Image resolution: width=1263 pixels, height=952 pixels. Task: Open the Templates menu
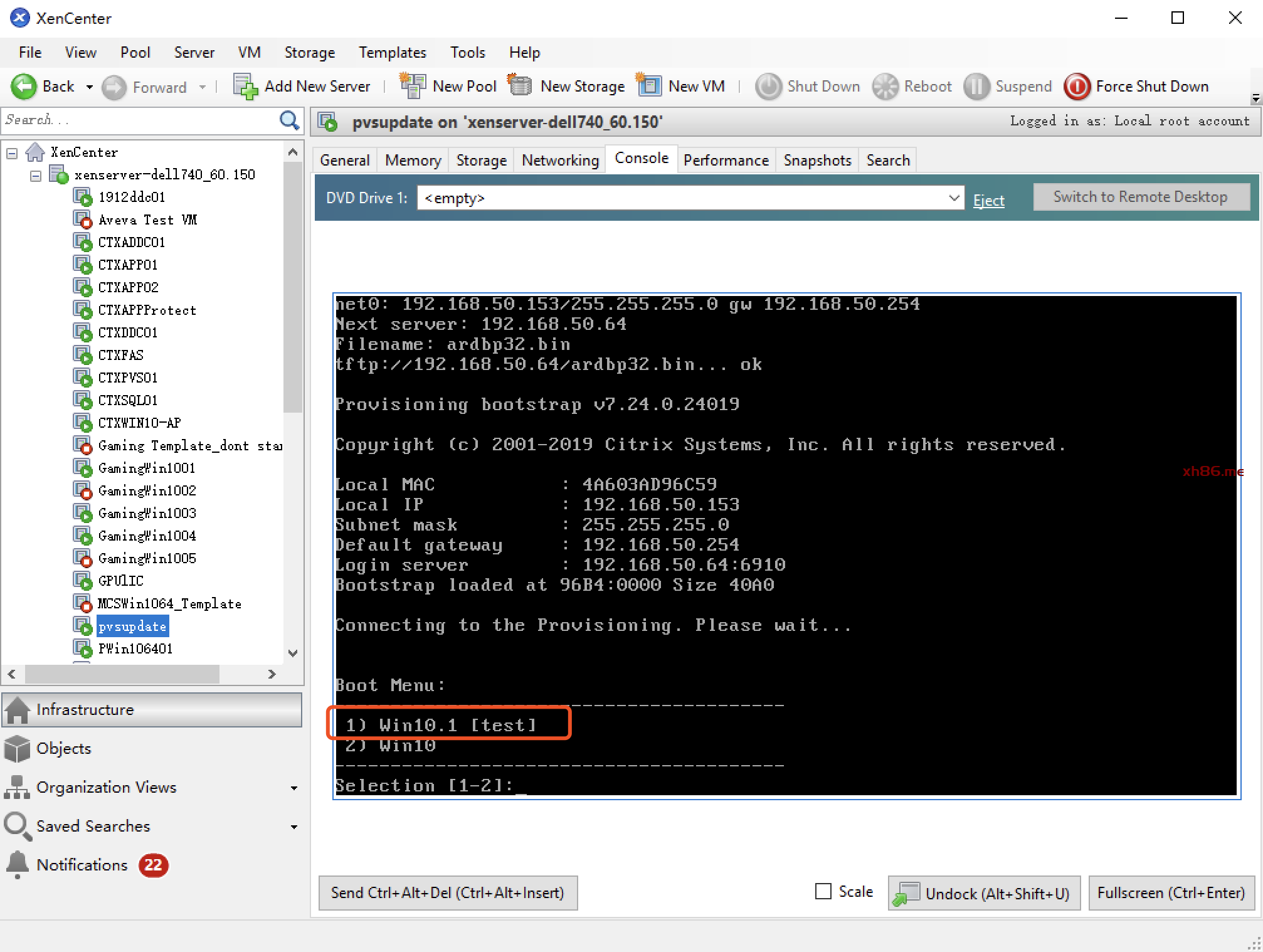(392, 53)
